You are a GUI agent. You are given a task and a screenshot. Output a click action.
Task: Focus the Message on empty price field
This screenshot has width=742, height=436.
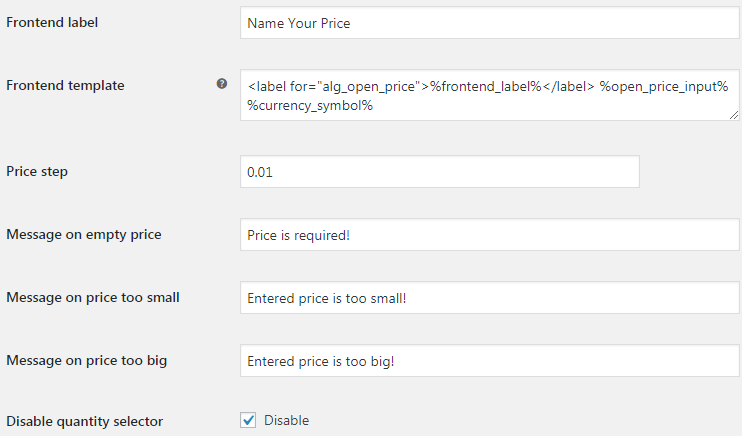(x=490, y=234)
